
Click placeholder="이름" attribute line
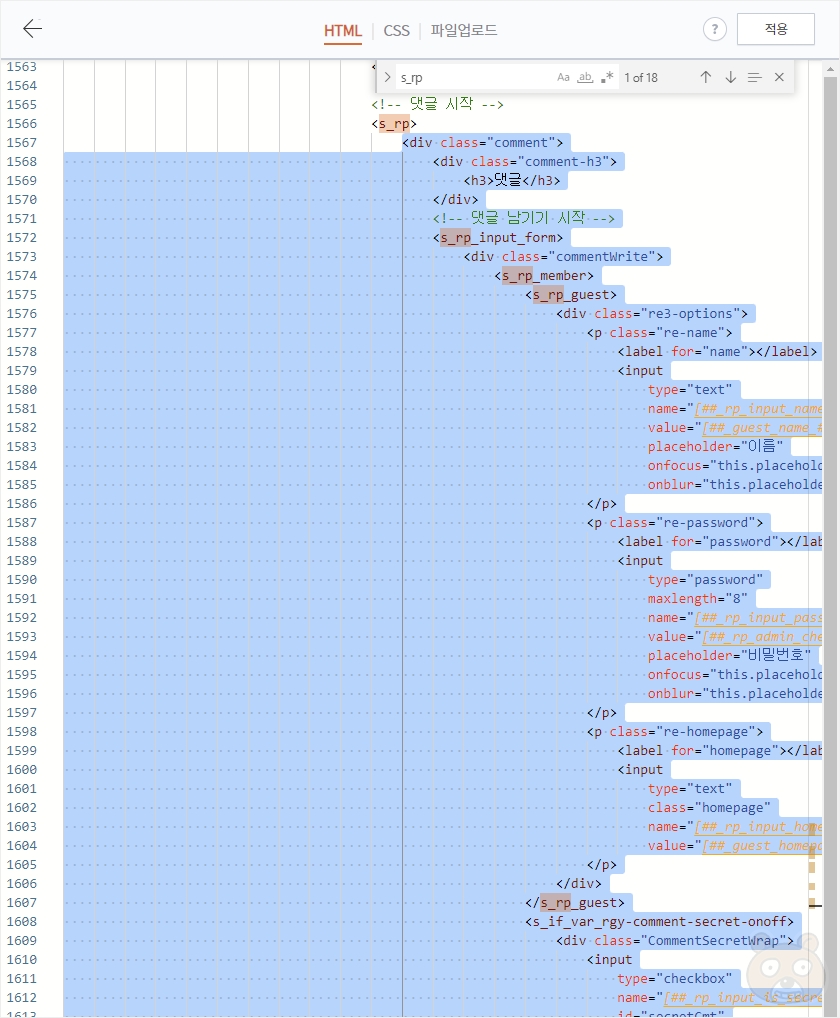[x=715, y=447]
